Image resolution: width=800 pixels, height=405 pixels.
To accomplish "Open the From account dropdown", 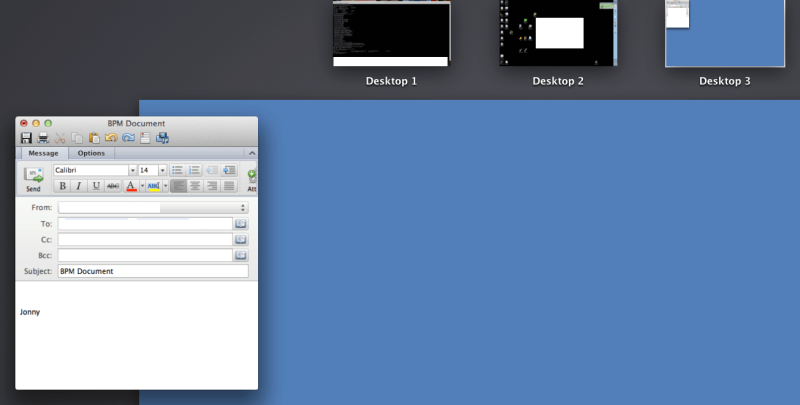I will click(x=153, y=208).
